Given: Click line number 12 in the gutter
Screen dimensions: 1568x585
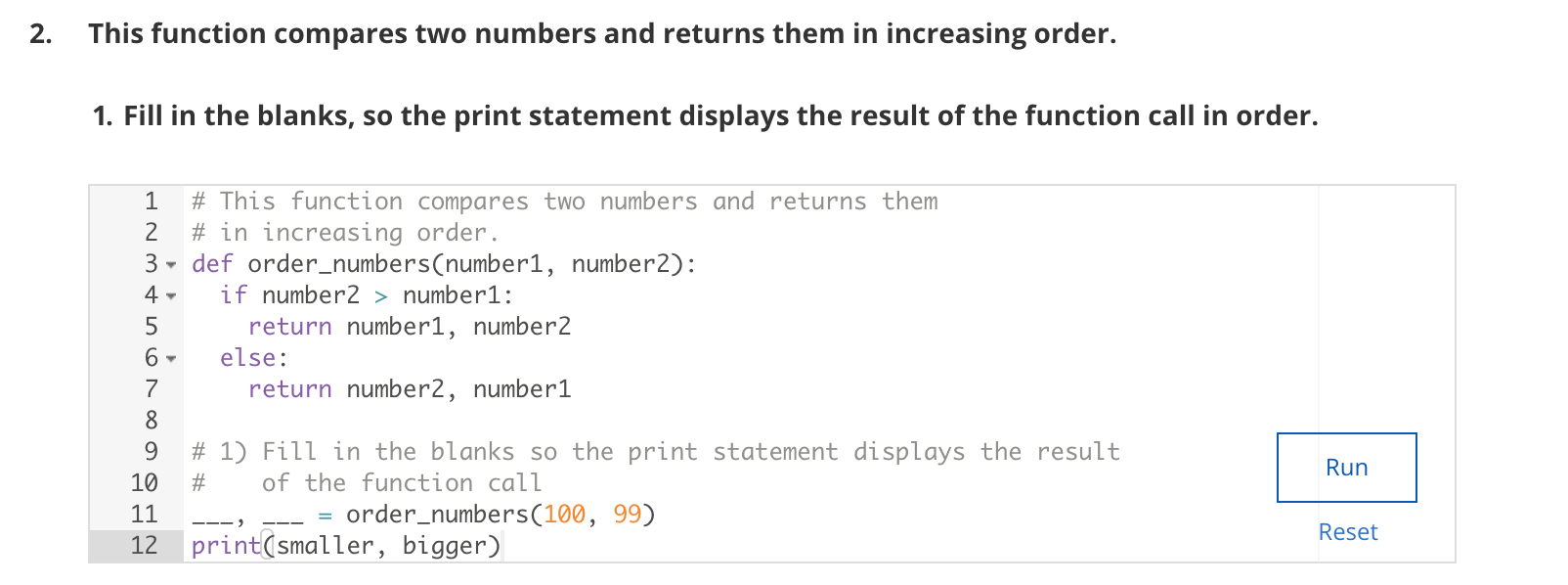Looking at the screenshot, I should pos(143,545).
